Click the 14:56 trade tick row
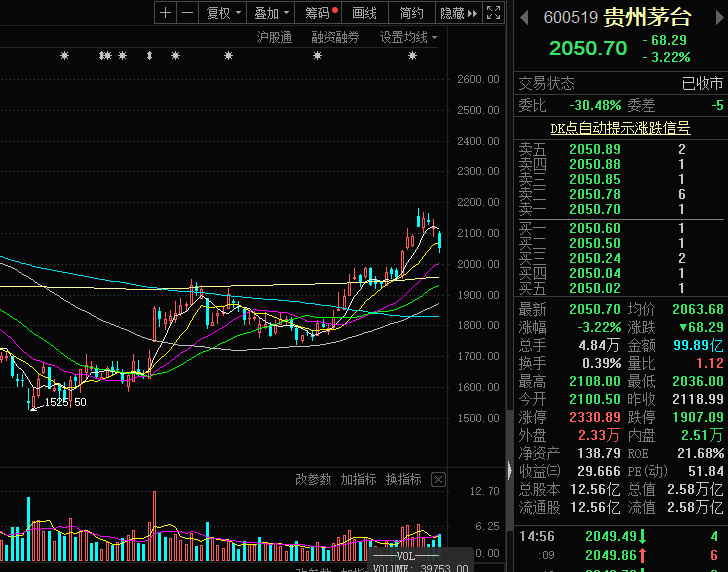This screenshot has width=728, height=572. click(x=621, y=537)
